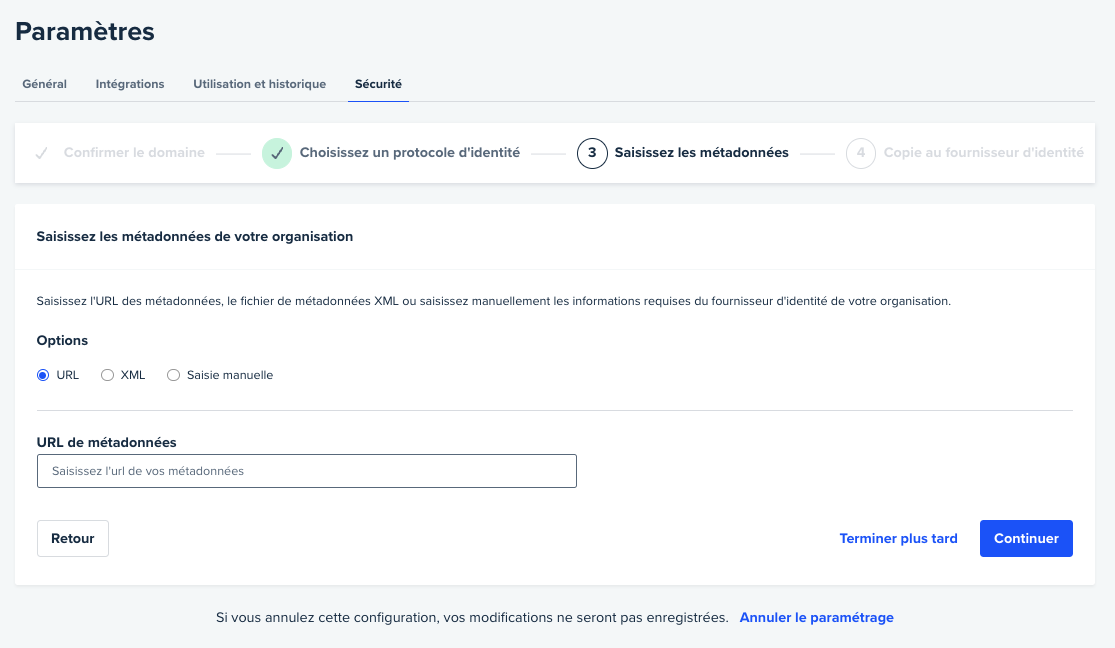This screenshot has width=1115, height=648.
Task: Select the URL radio option
Action: point(43,375)
